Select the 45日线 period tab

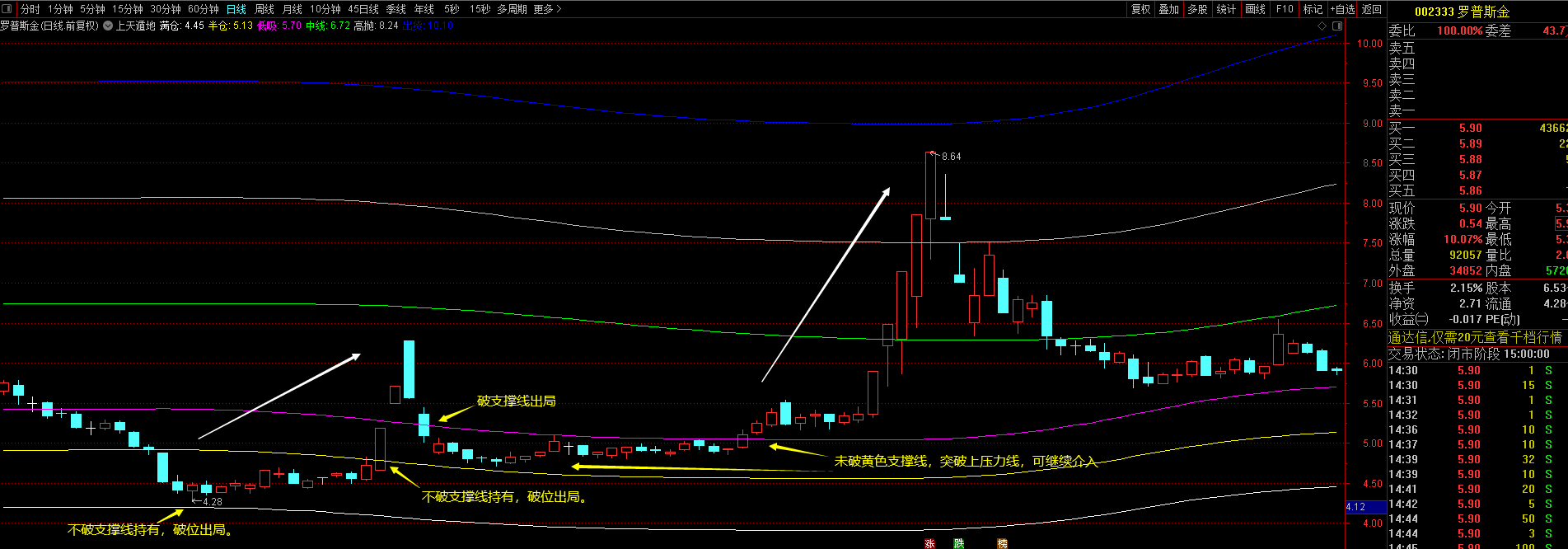363,9
